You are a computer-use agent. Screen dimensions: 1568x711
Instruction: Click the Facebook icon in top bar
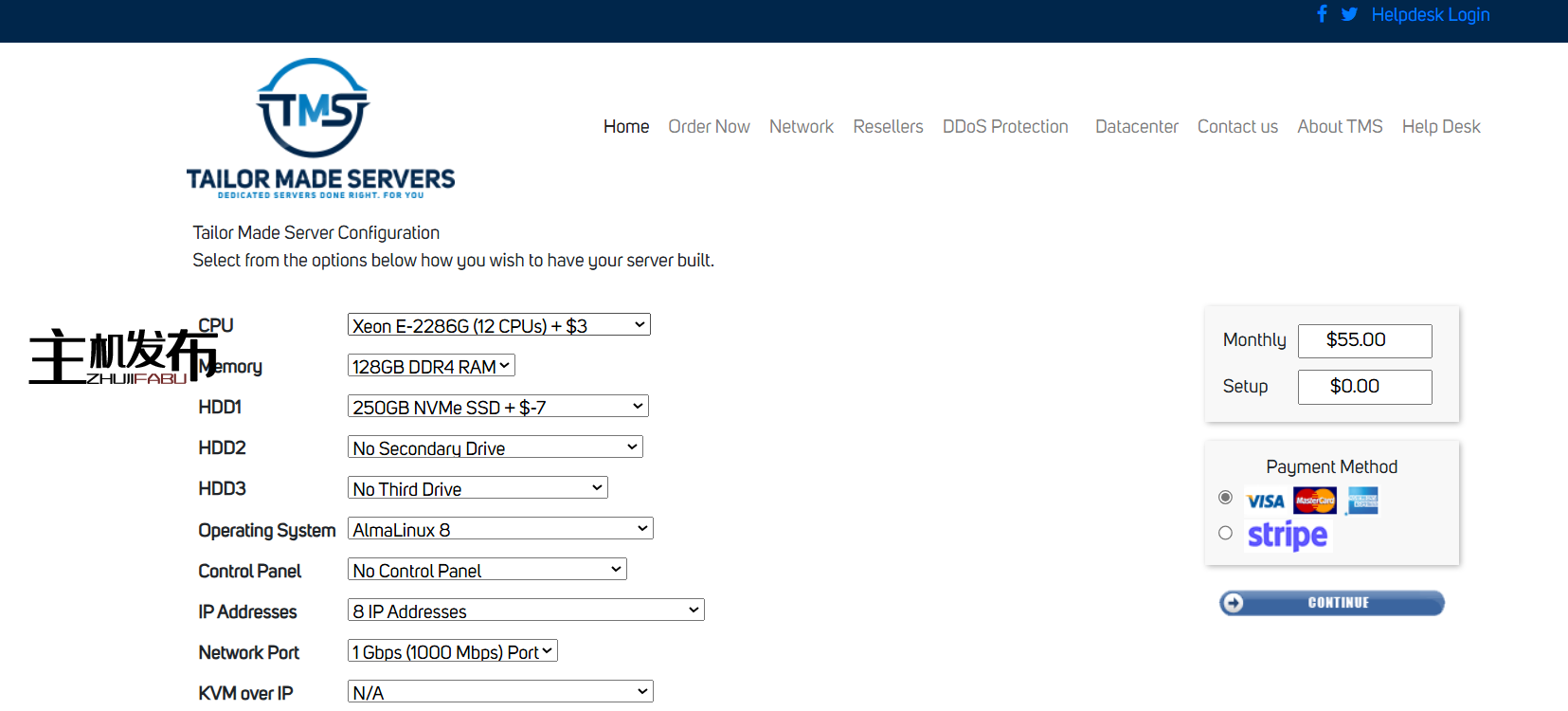tap(1322, 14)
